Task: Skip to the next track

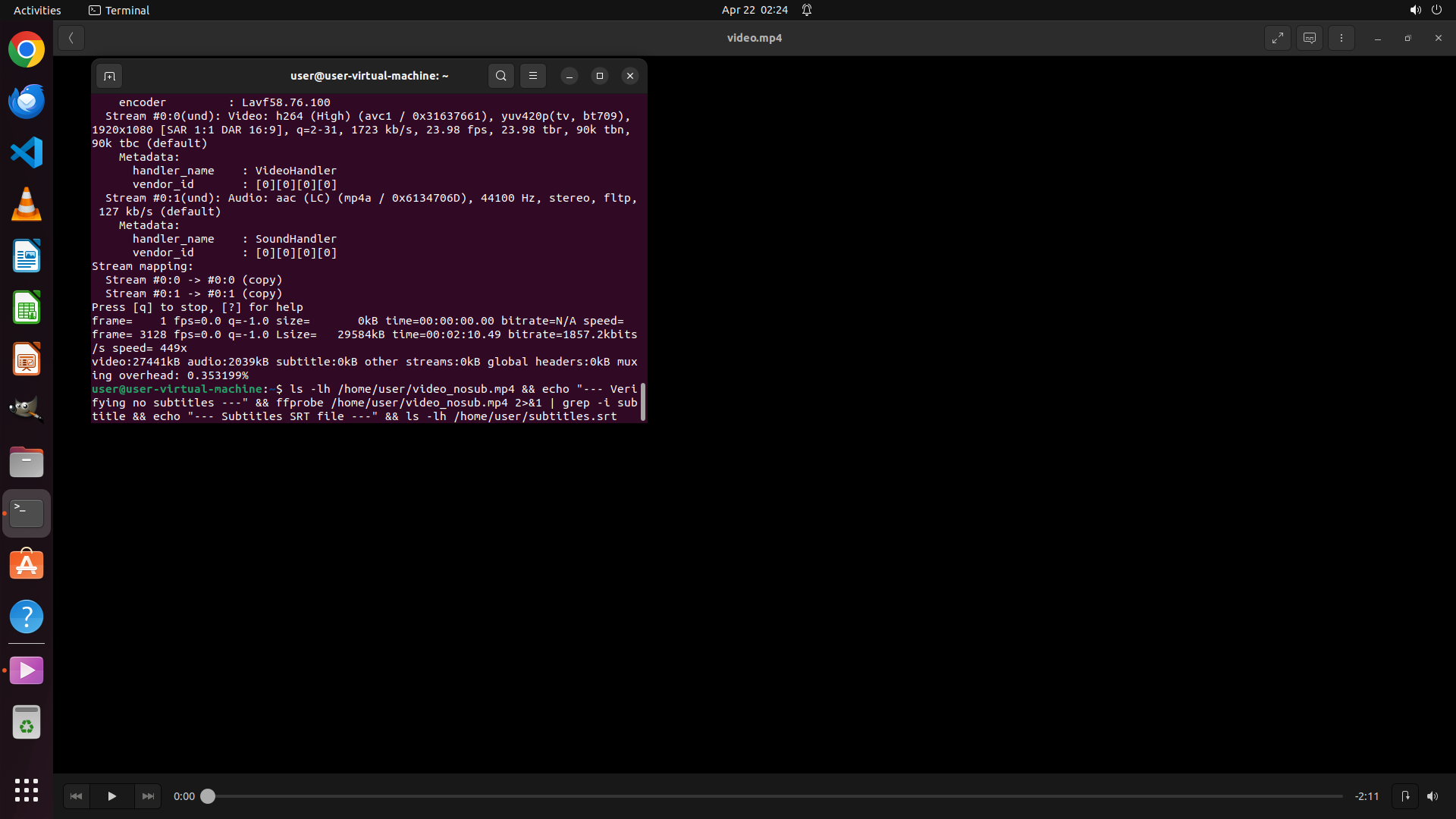Action: pyautogui.click(x=148, y=796)
